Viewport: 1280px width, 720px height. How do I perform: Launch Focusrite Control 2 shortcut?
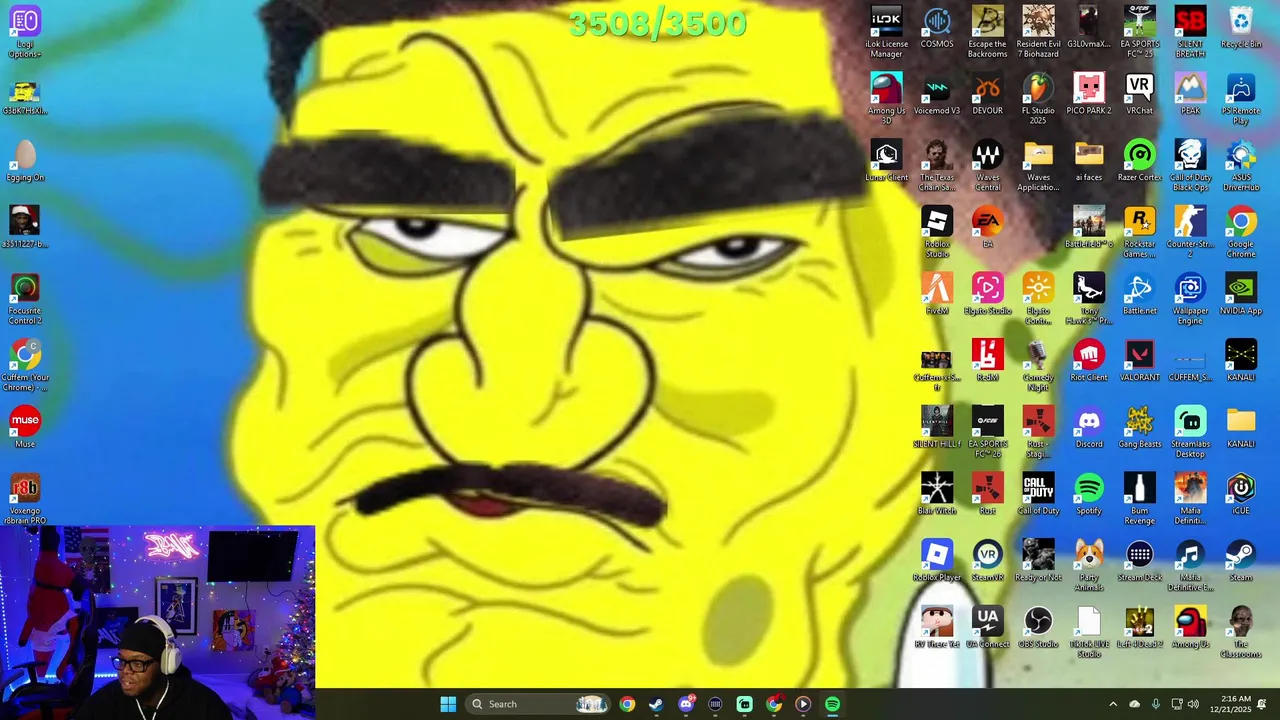[x=25, y=298]
